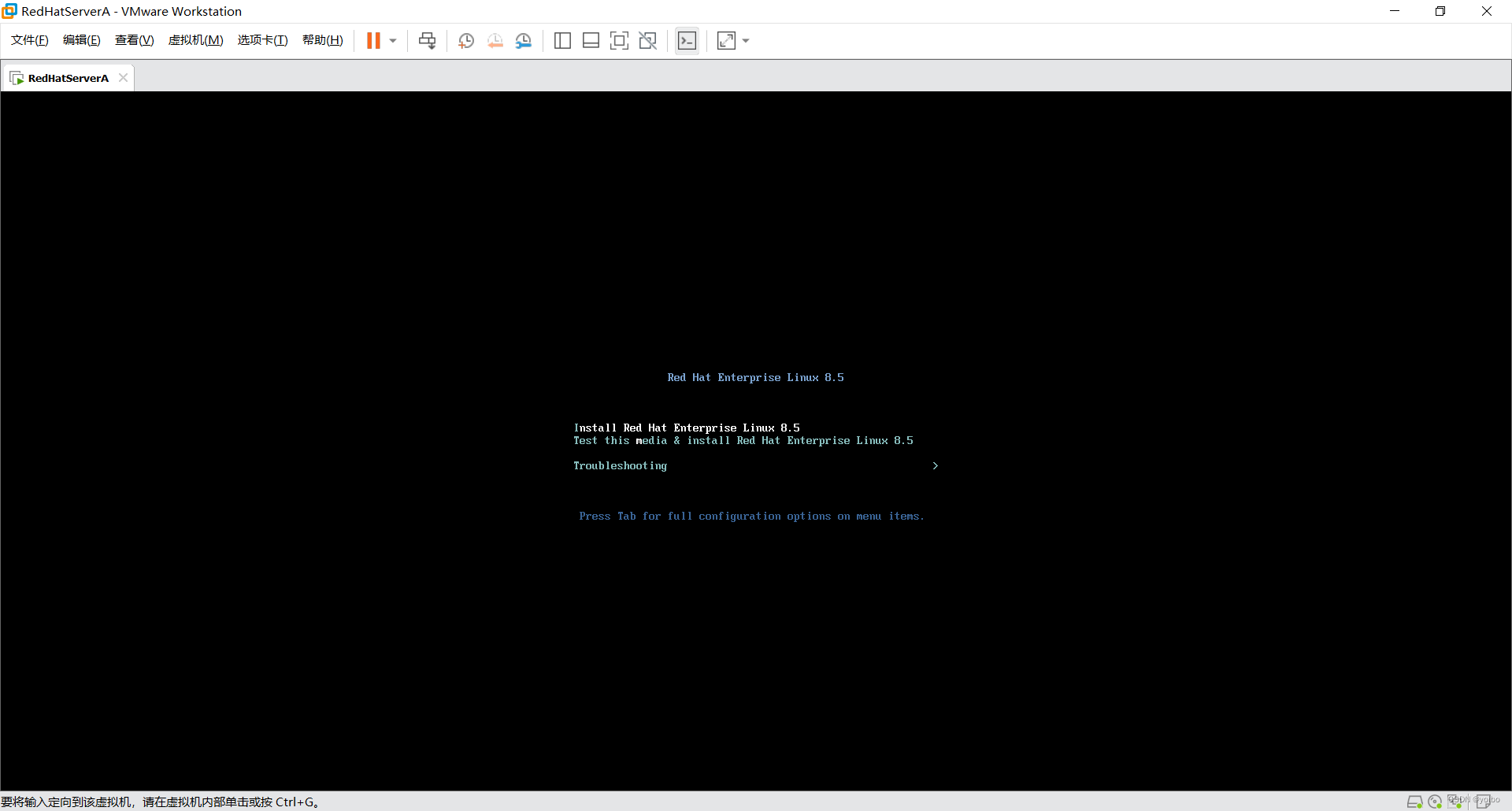Image resolution: width=1512 pixels, height=811 pixels.
Task: Open the snapshot manager
Action: 524,41
